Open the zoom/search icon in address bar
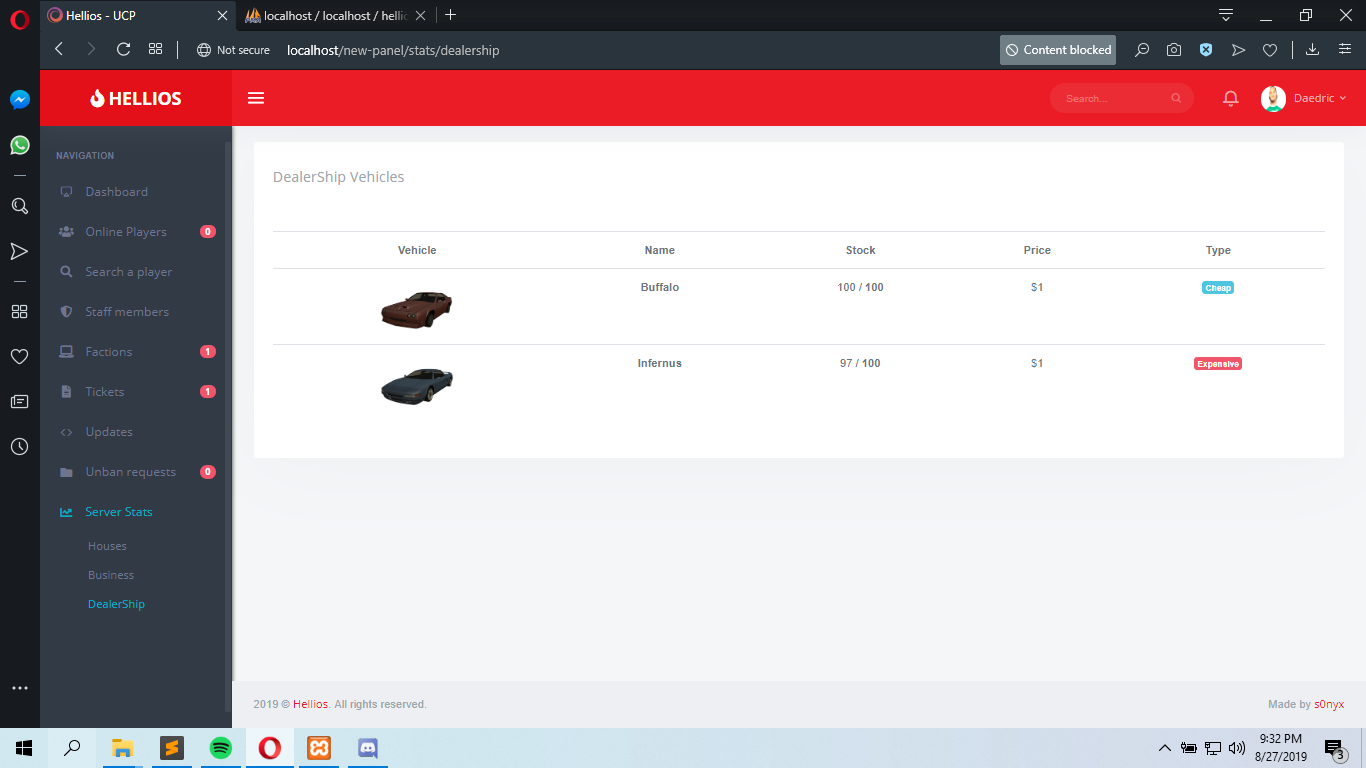This screenshot has height=768, width=1366. coord(1142,50)
